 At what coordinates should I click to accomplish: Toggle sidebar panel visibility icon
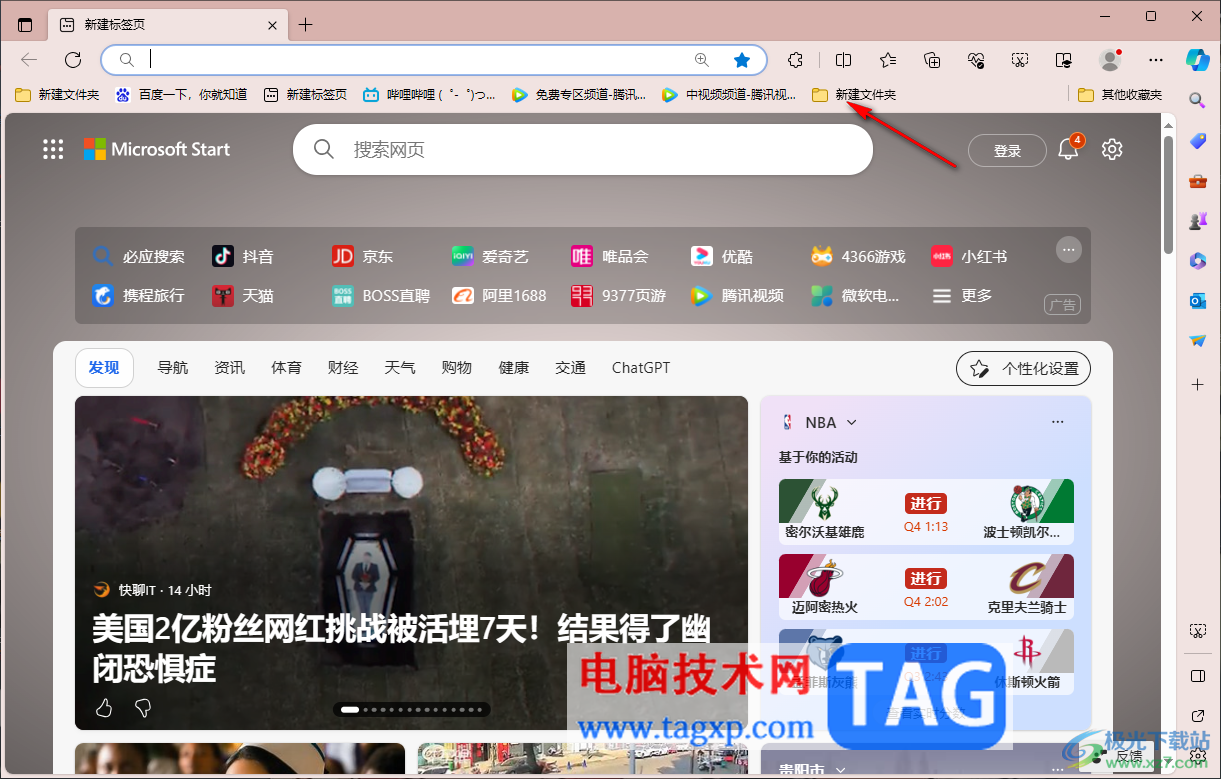1197,676
